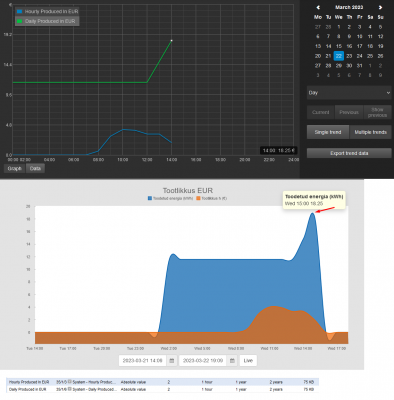
Task: Click the Previous button
Action: (349, 112)
